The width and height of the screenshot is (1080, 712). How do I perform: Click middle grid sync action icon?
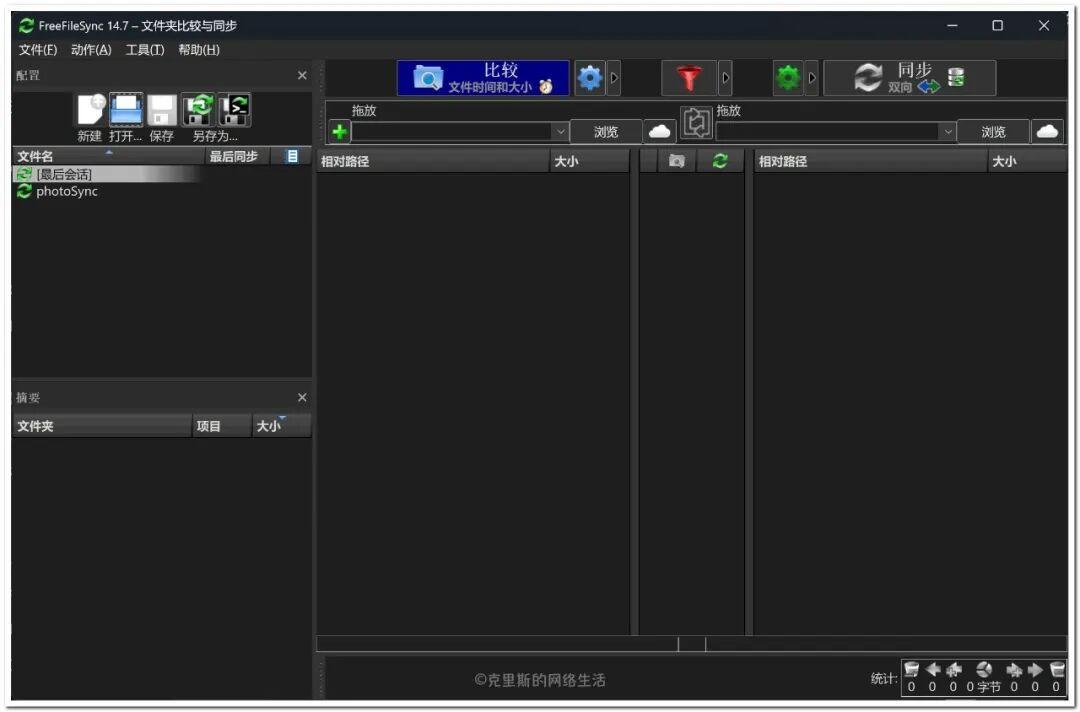tap(720, 161)
